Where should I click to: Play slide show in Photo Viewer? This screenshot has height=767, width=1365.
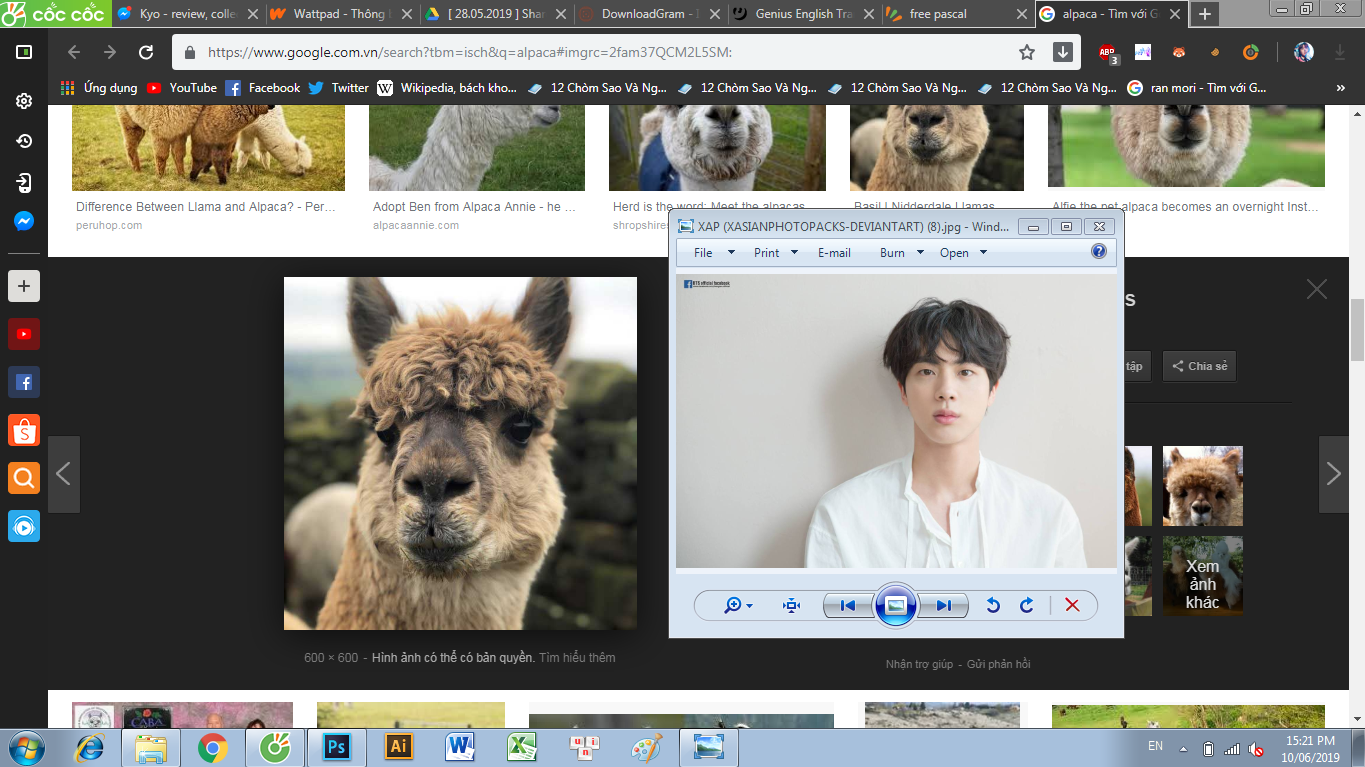[x=895, y=605]
